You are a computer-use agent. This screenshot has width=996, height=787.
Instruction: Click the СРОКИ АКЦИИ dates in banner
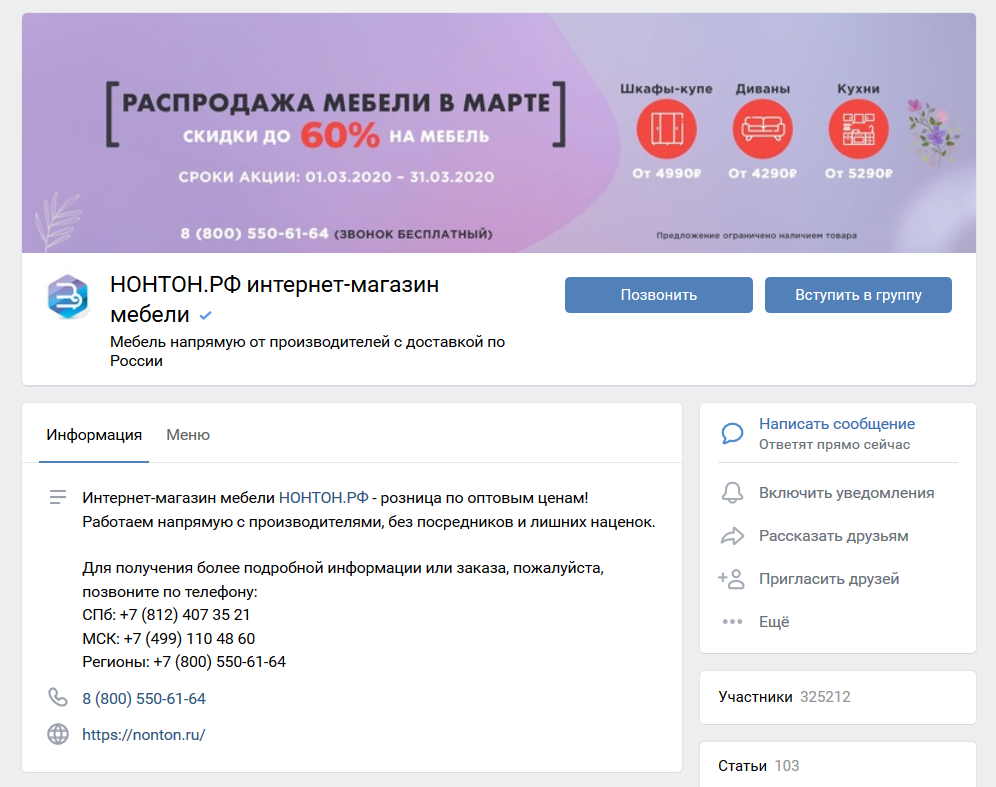(336, 177)
